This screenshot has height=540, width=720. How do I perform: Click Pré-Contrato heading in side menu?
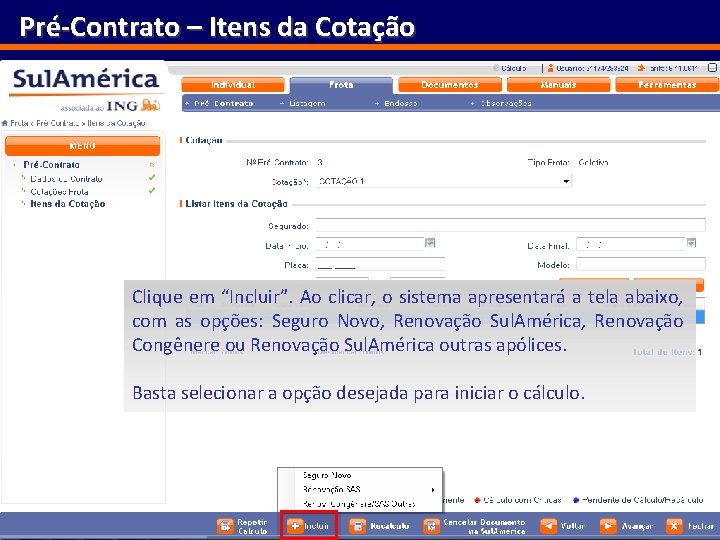(x=51, y=165)
